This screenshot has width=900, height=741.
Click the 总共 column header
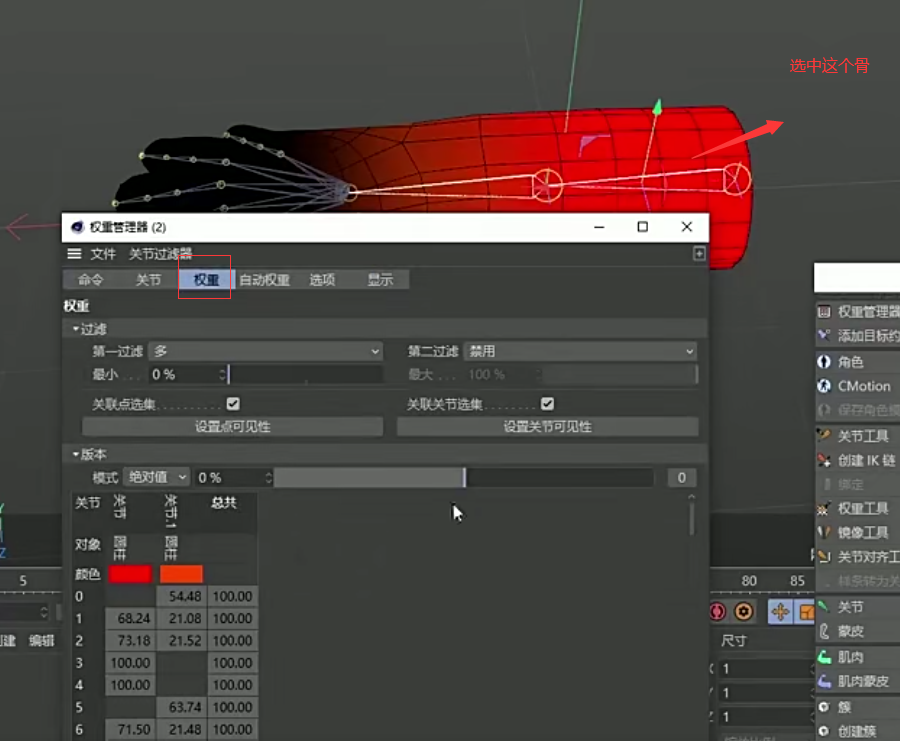[x=224, y=503]
